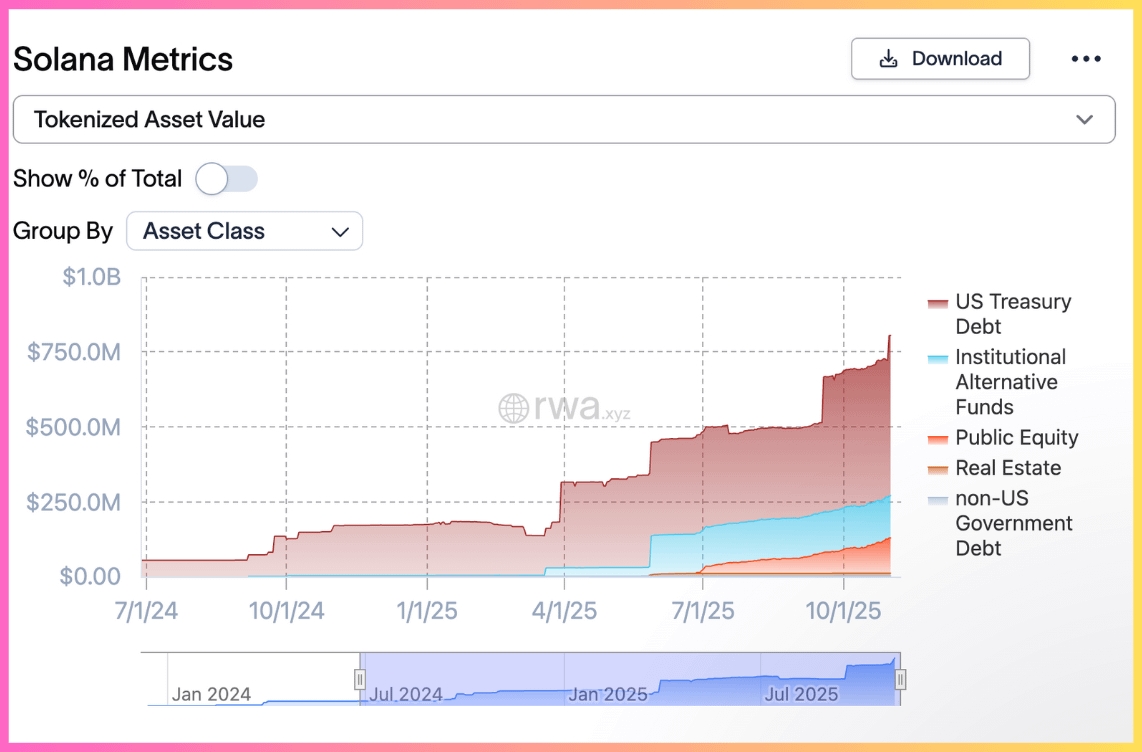Click the left range slider handle
Viewport: 1142px width, 752px height.
tap(360, 680)
